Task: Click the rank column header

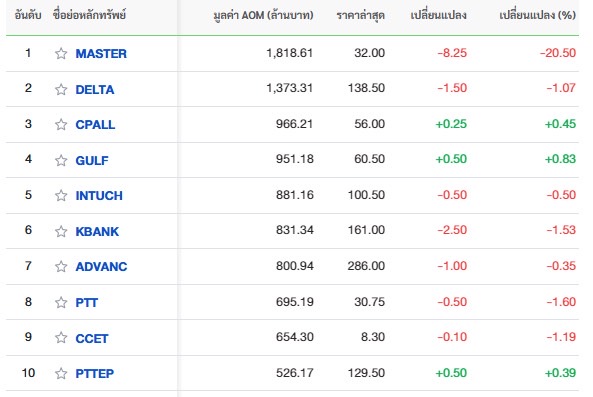Action: coord(28,16)
